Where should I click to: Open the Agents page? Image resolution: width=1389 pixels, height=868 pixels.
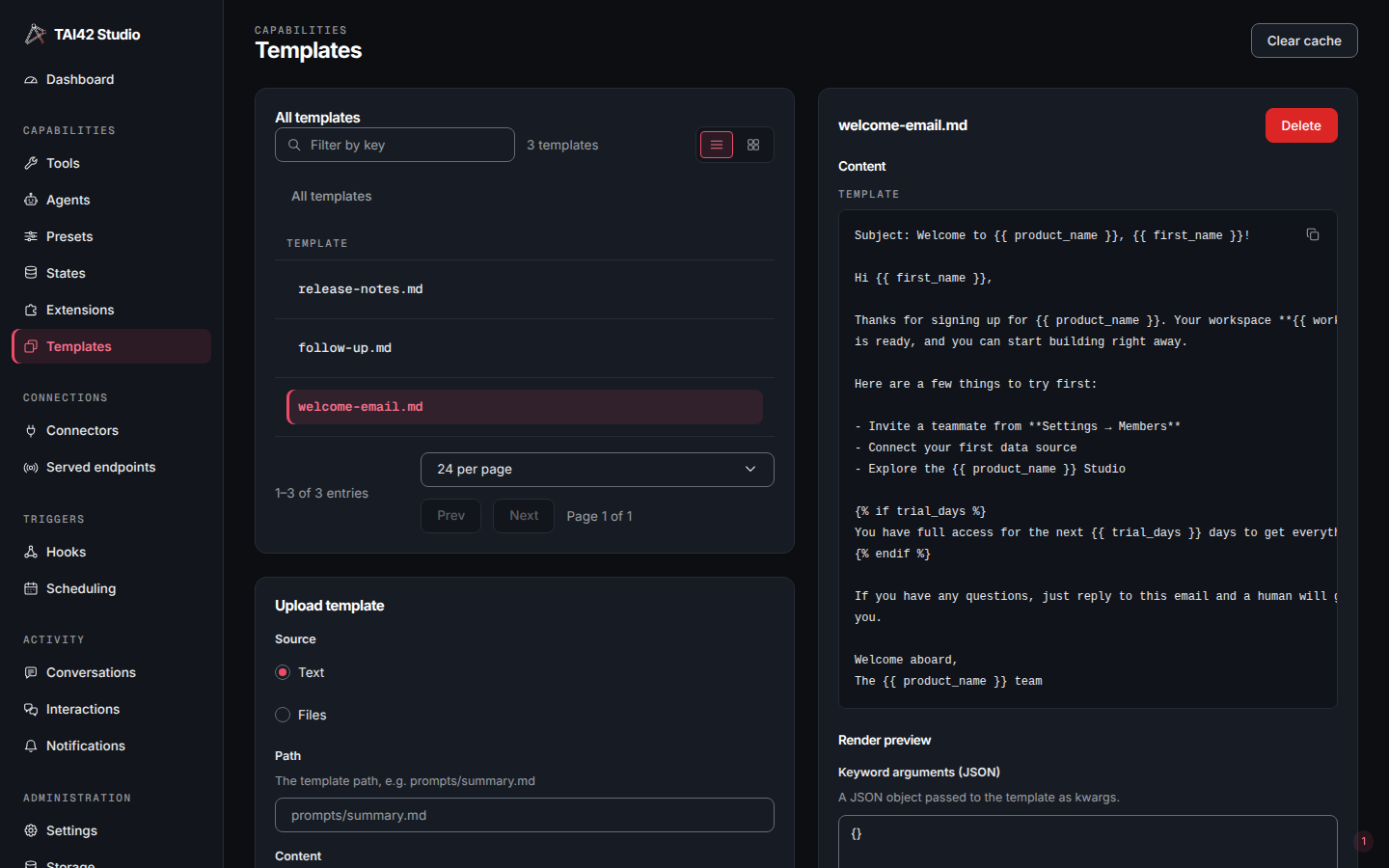pos(111,200)
